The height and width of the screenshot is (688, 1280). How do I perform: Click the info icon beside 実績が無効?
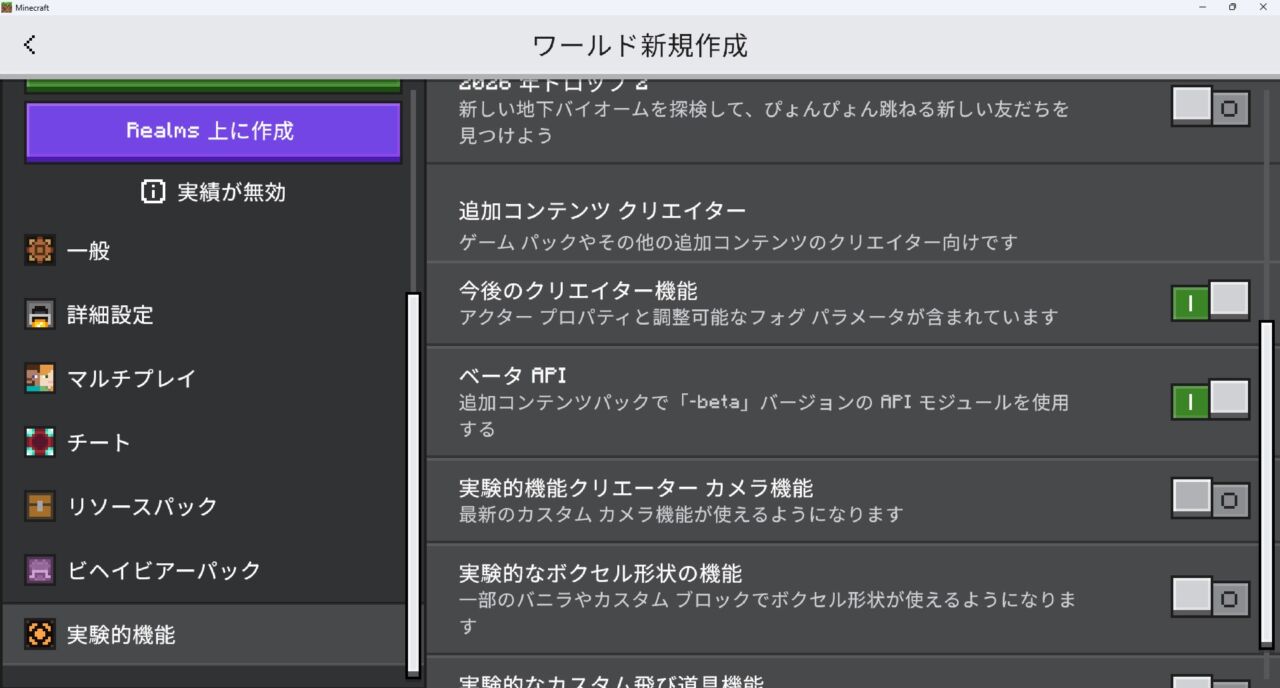point(153,192)
